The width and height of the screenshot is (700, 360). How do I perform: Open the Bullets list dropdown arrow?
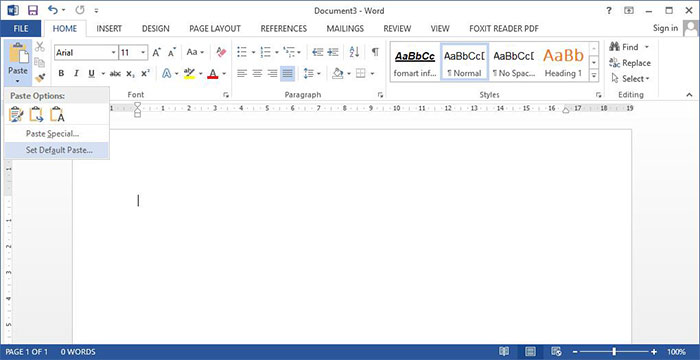254,53
